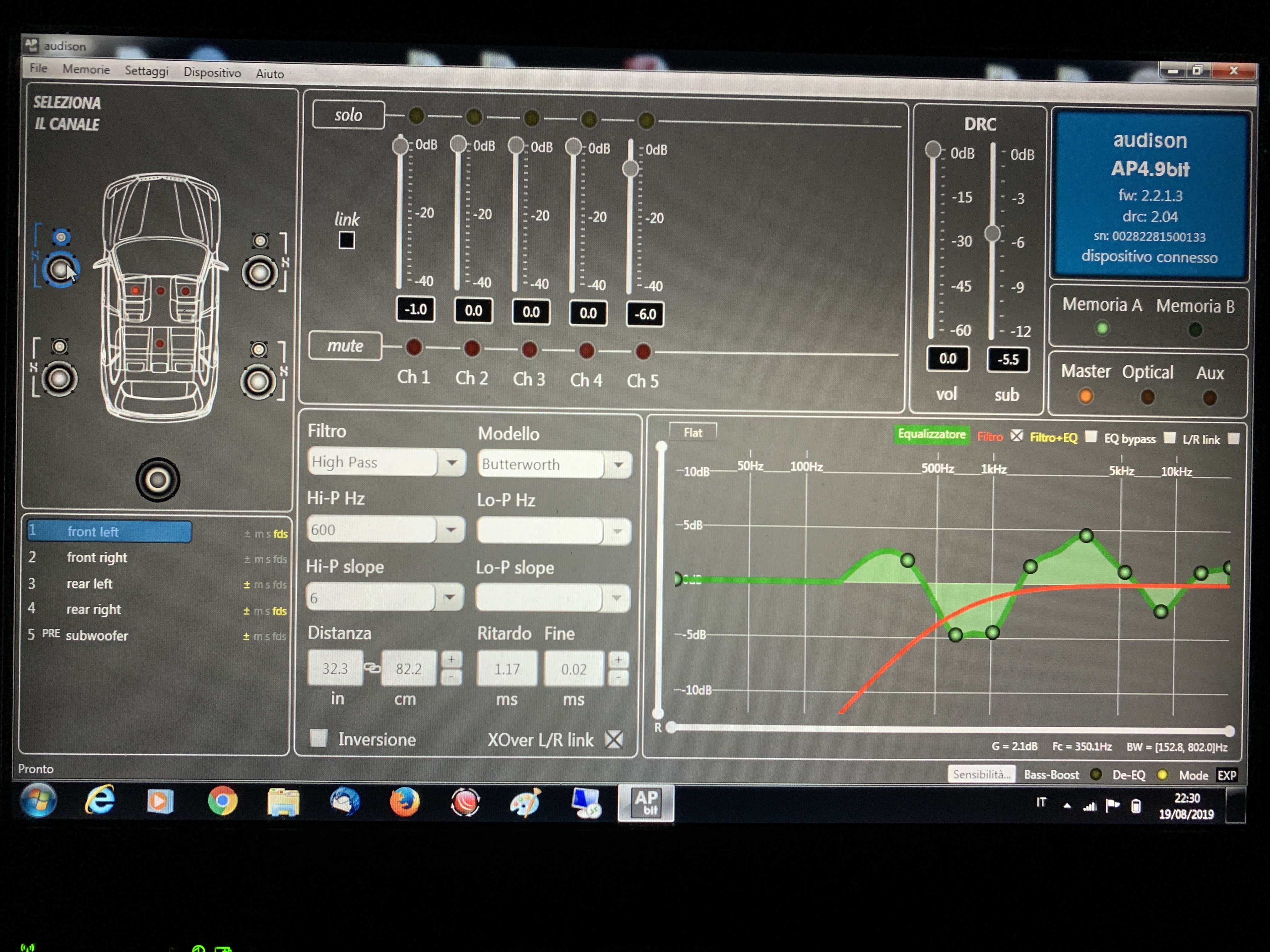Toggle the Filtro curve checkbox
Screen dimensions: 1270x952
tap(1016, 436)
